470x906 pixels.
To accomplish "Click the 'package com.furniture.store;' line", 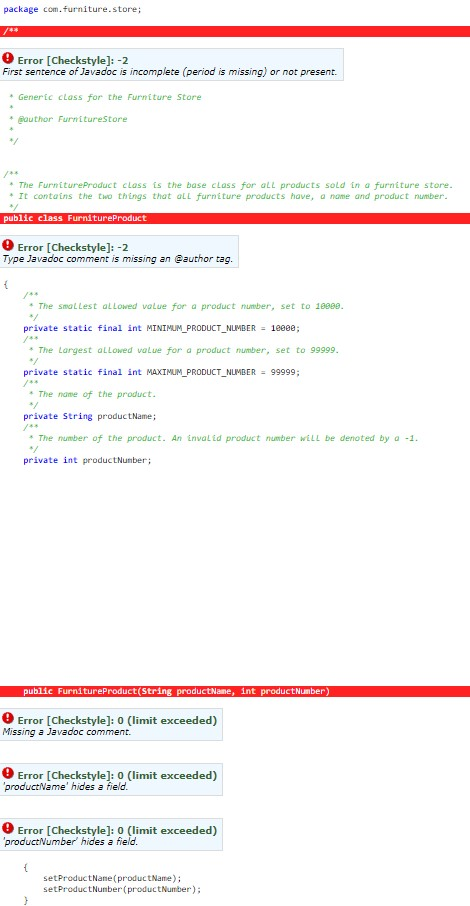I will [72, 10].
